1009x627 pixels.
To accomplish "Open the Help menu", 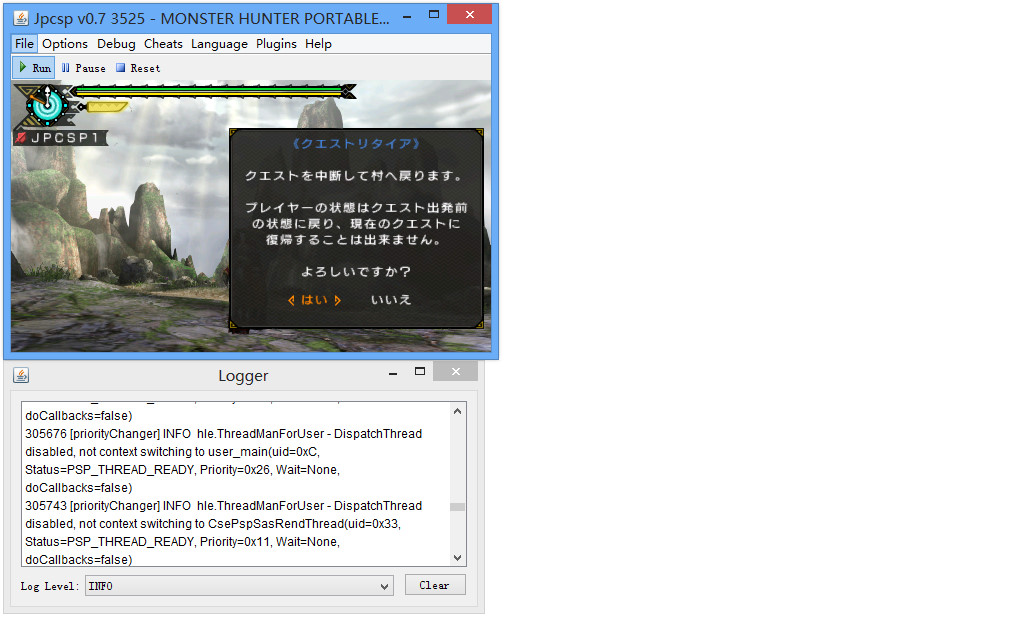I will tap(318, 44).
